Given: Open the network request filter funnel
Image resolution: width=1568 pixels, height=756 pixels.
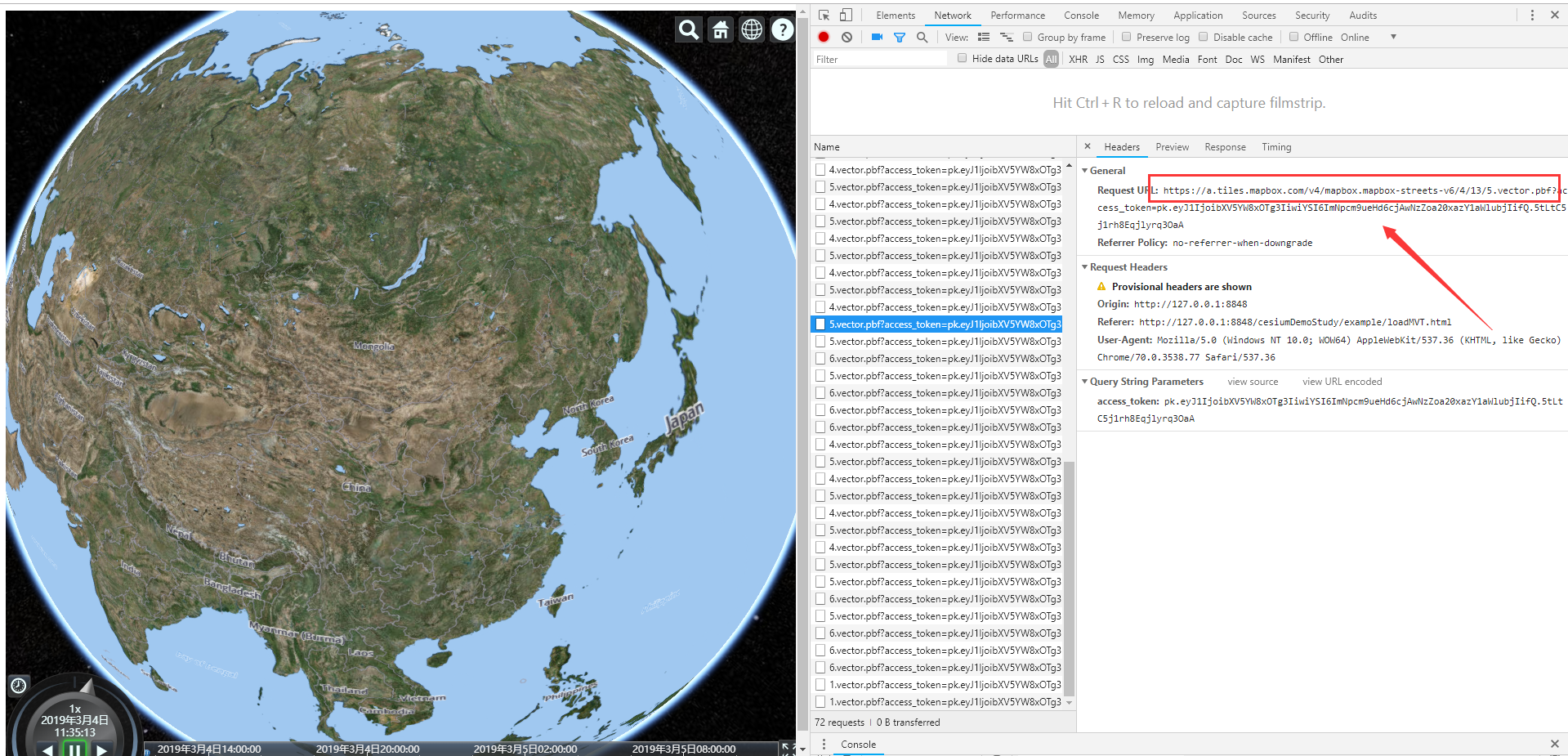Looking at the screenshot, I should click(x=899, y=37).
